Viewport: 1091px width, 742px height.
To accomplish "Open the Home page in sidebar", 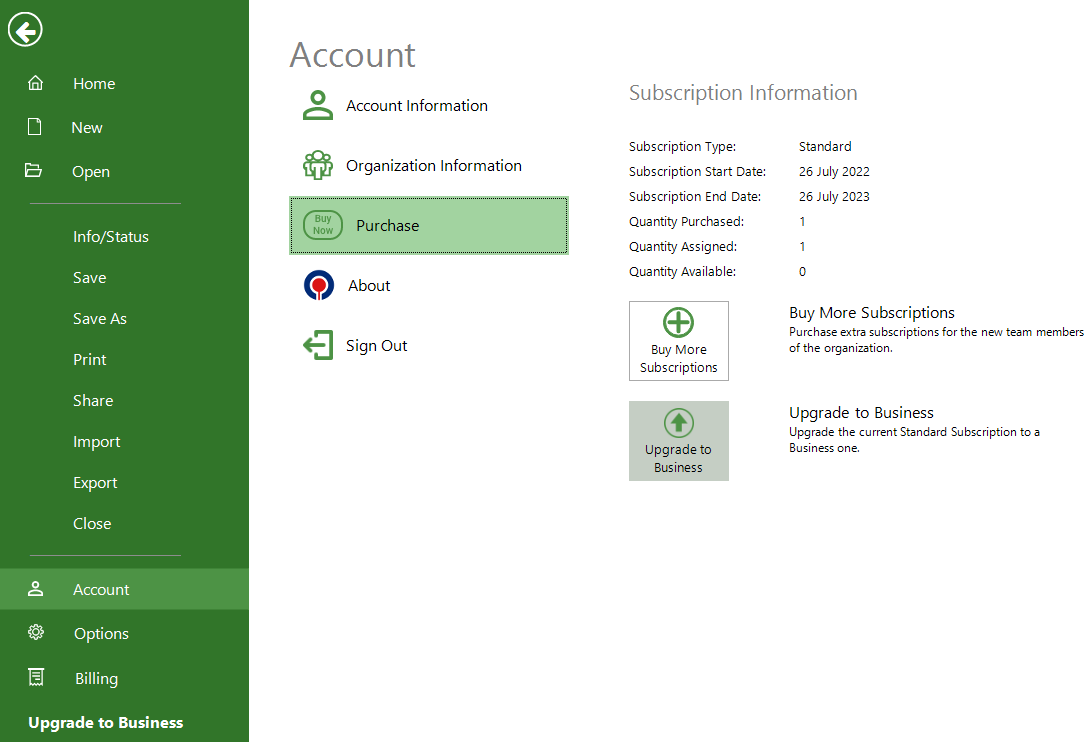I will tap(125, 84).
